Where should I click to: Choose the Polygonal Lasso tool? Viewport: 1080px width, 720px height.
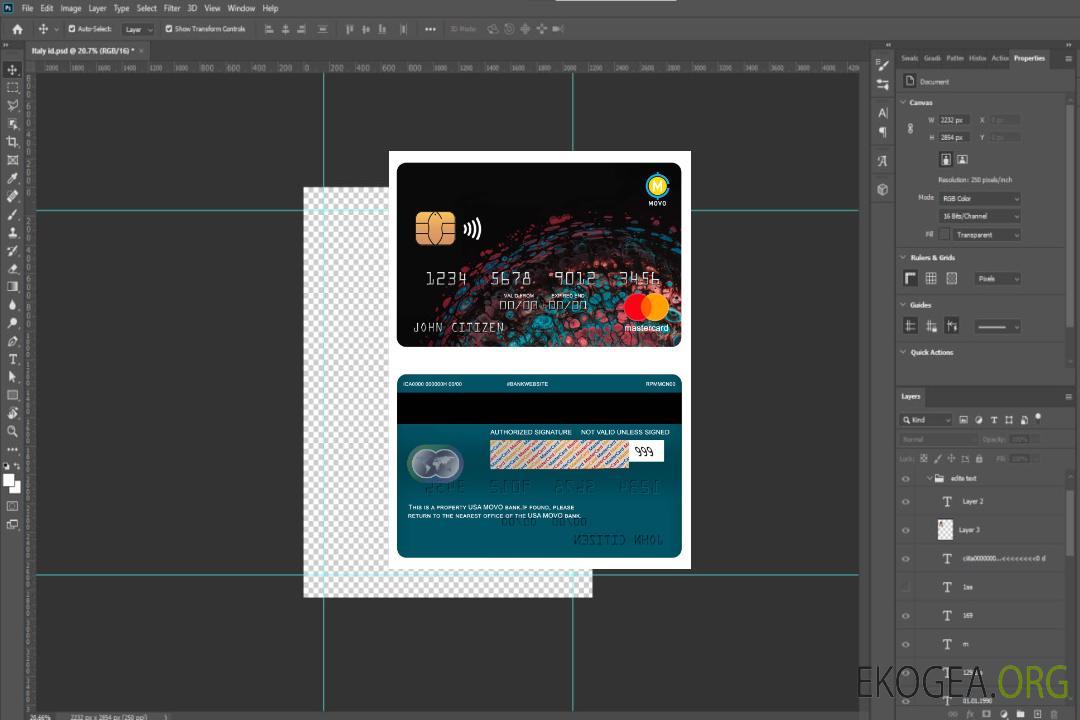point(12,105)
